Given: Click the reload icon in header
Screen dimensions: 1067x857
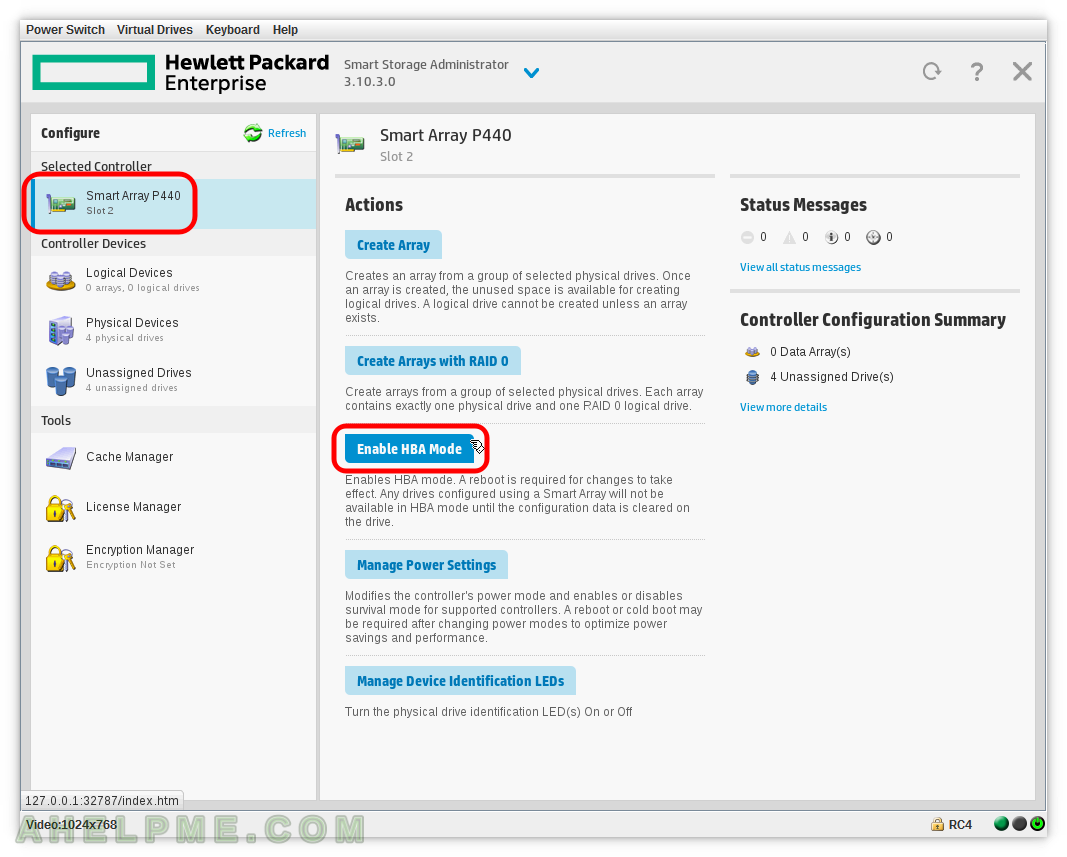Looking at the screenshot, I should tap(931, 71).
